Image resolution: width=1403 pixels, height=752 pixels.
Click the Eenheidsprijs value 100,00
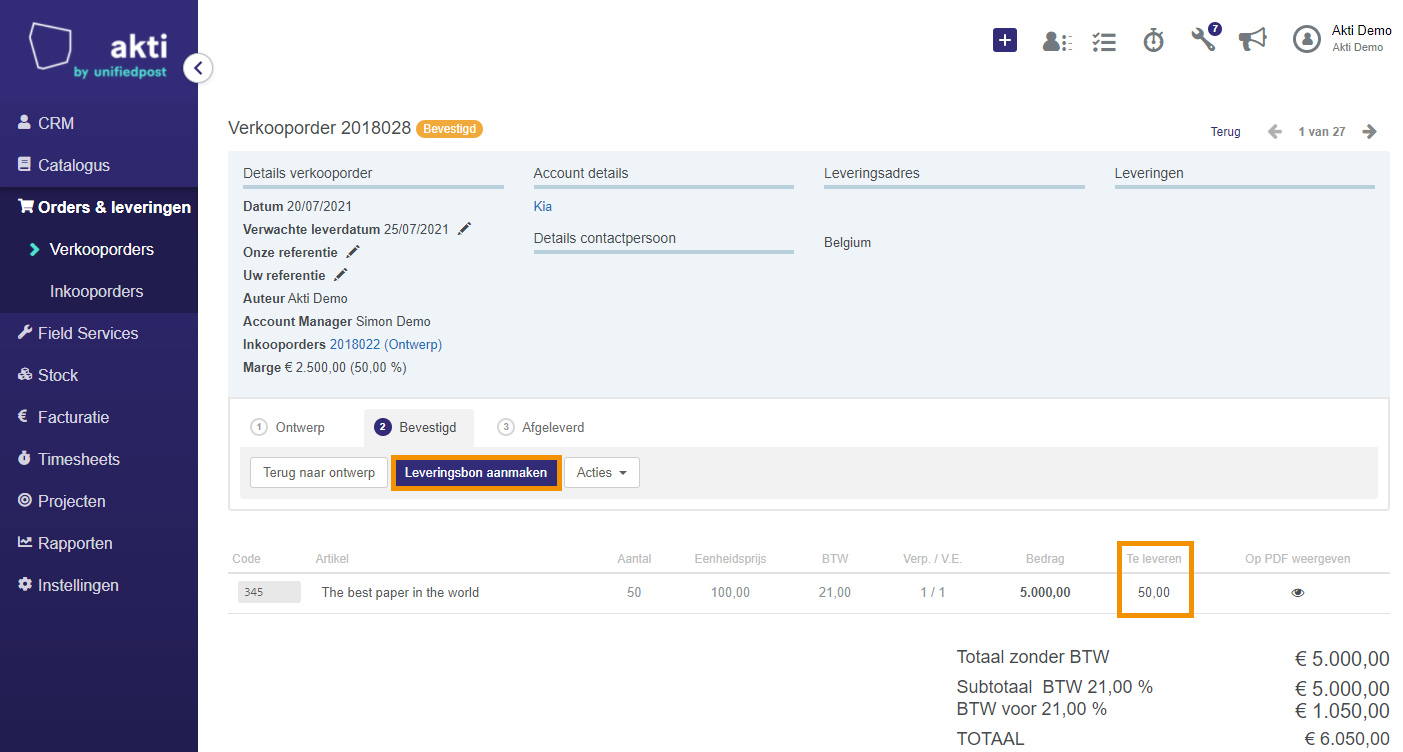pos(730,592)
